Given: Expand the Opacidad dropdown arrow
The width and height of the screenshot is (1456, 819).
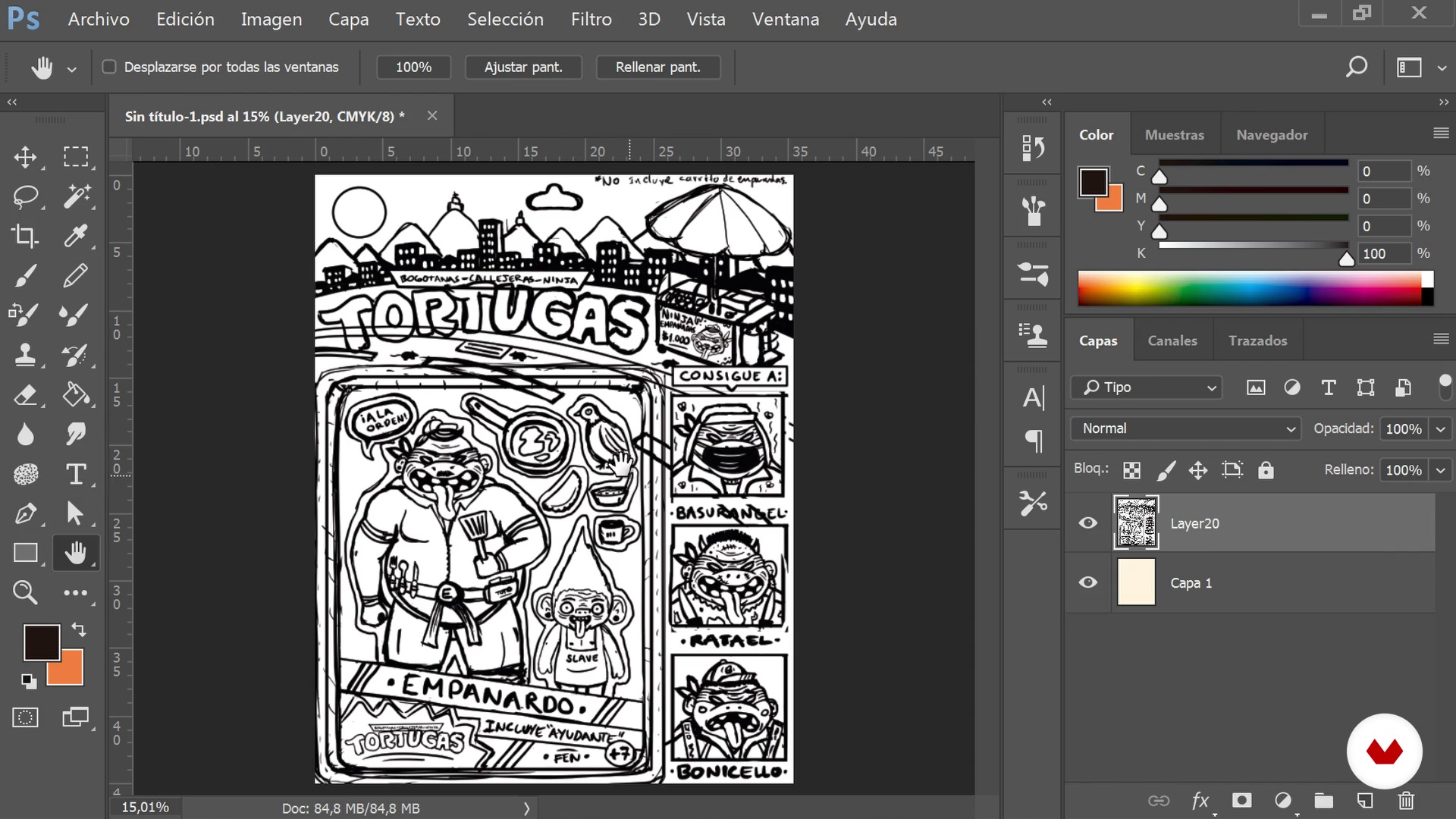Looking at the screenshot, I should tap(1441, 429).
